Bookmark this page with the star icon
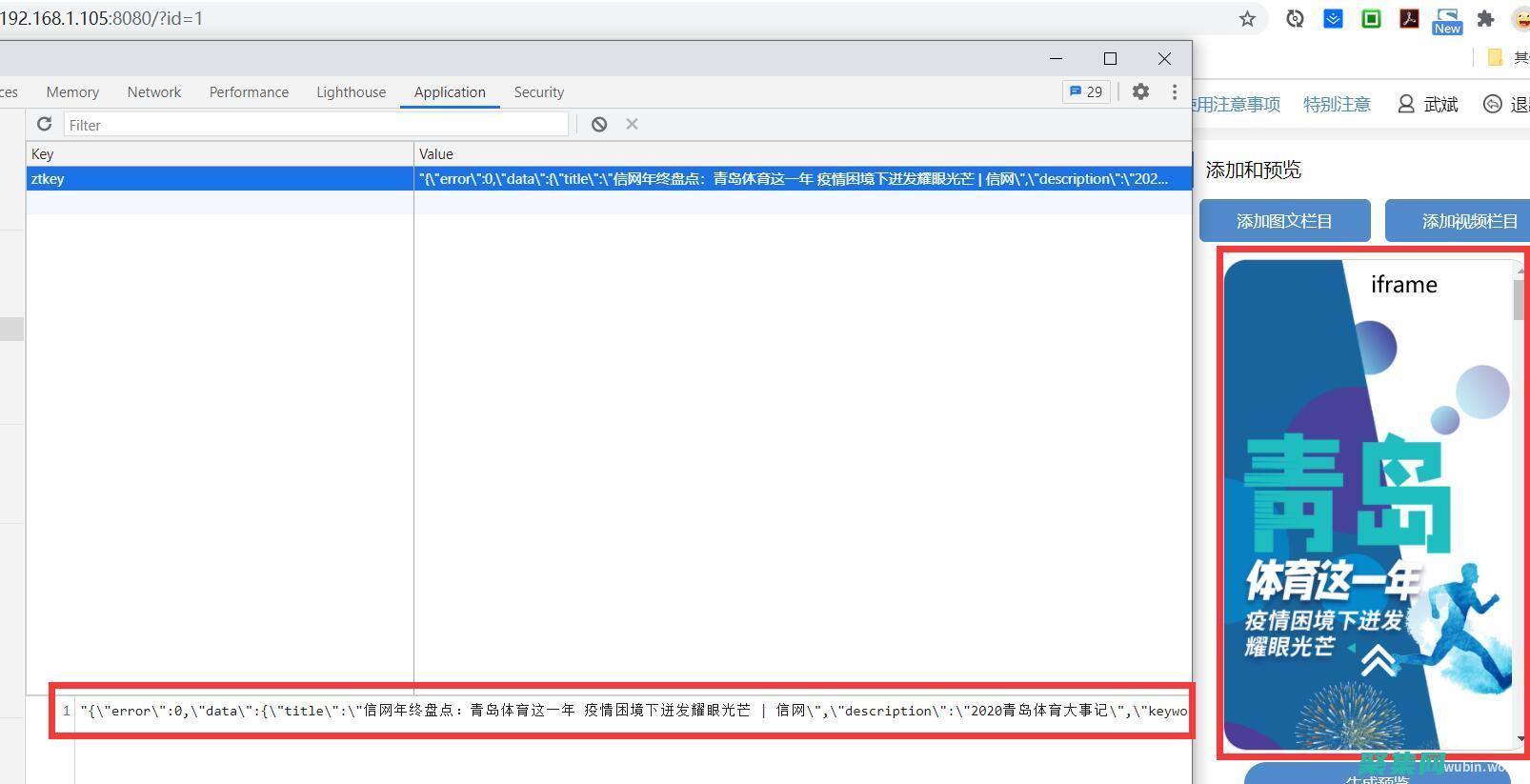Screen dimensions: 1530x784 point(1247,19)
